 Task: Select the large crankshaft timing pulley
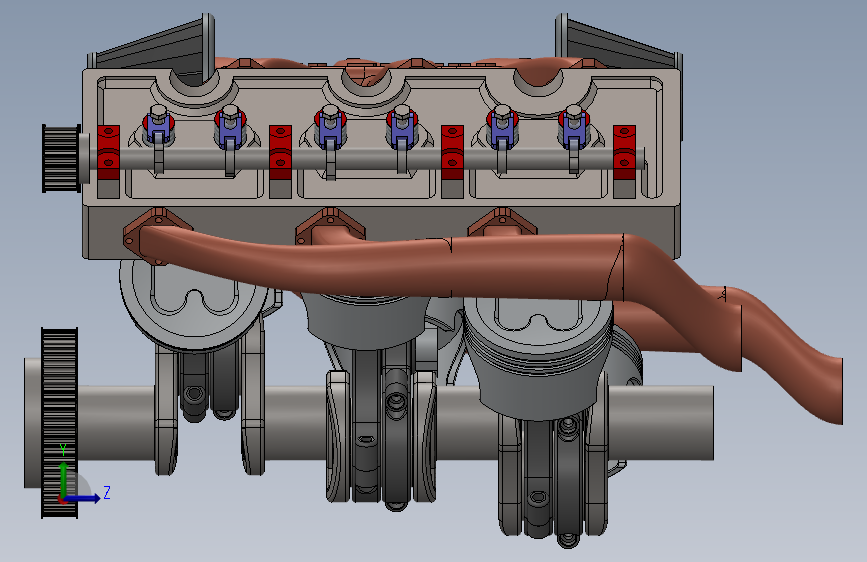[x=59, y=423]
